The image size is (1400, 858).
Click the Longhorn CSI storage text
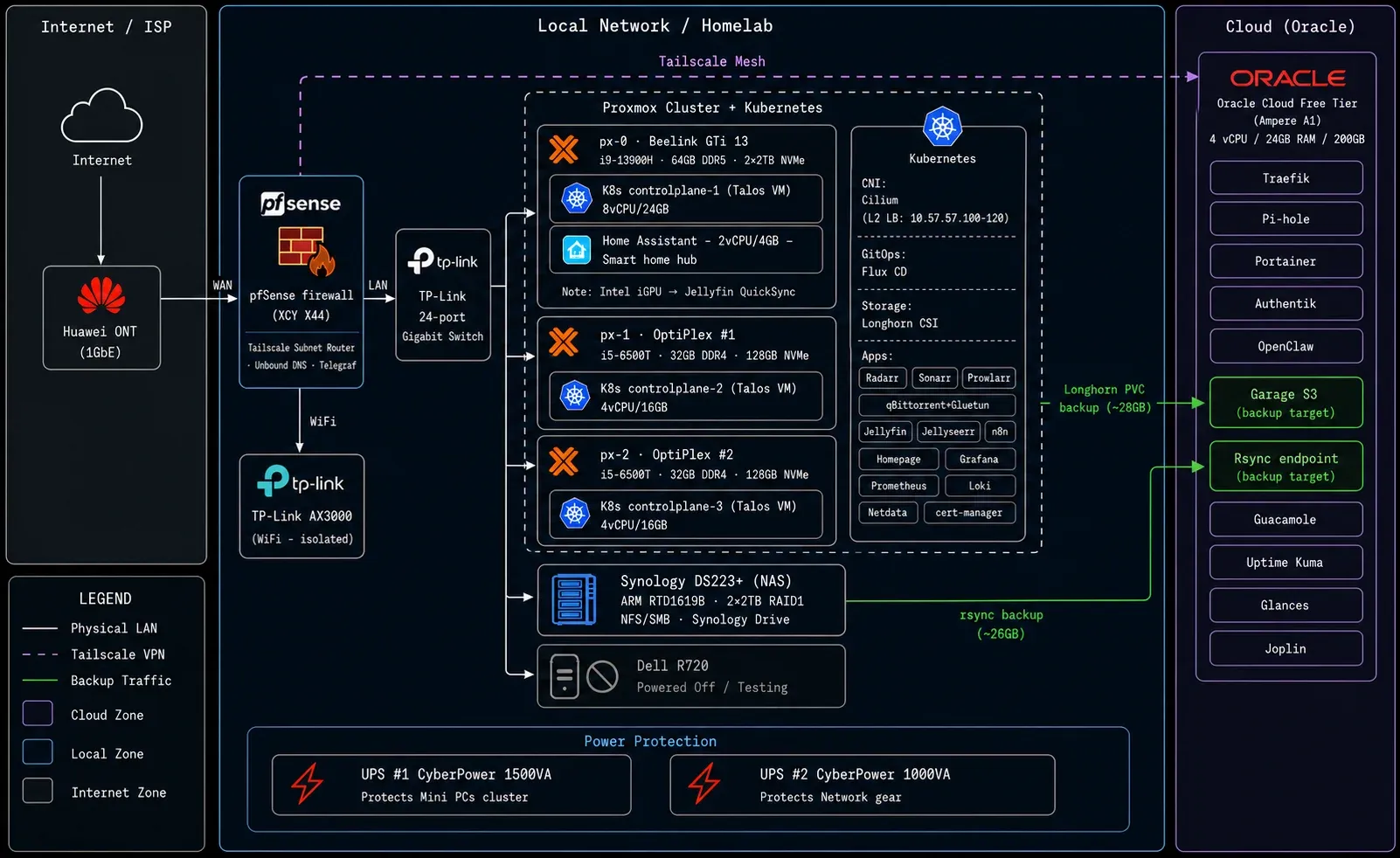900,323
